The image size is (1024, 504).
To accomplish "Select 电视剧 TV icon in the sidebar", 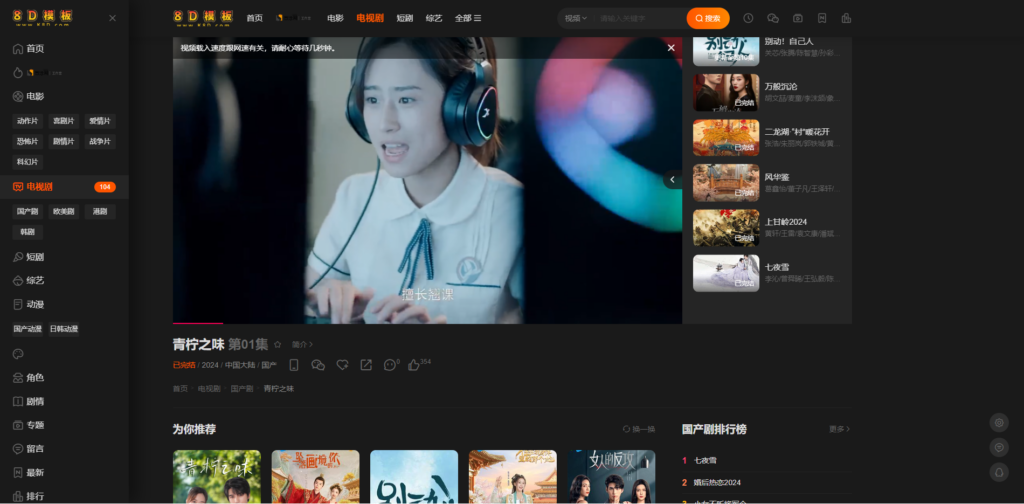I will 18,187.
